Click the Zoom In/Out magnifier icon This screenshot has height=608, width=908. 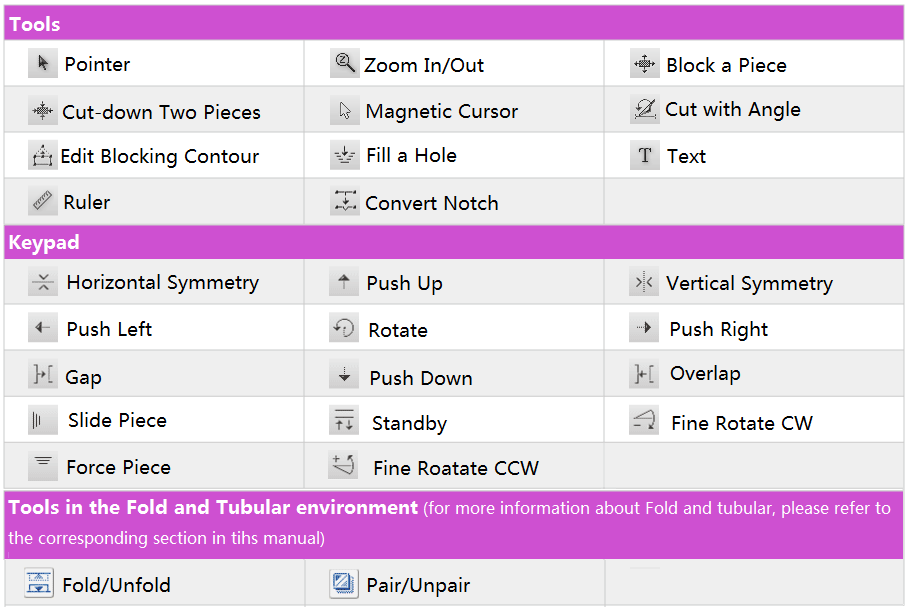click(344, 64)
